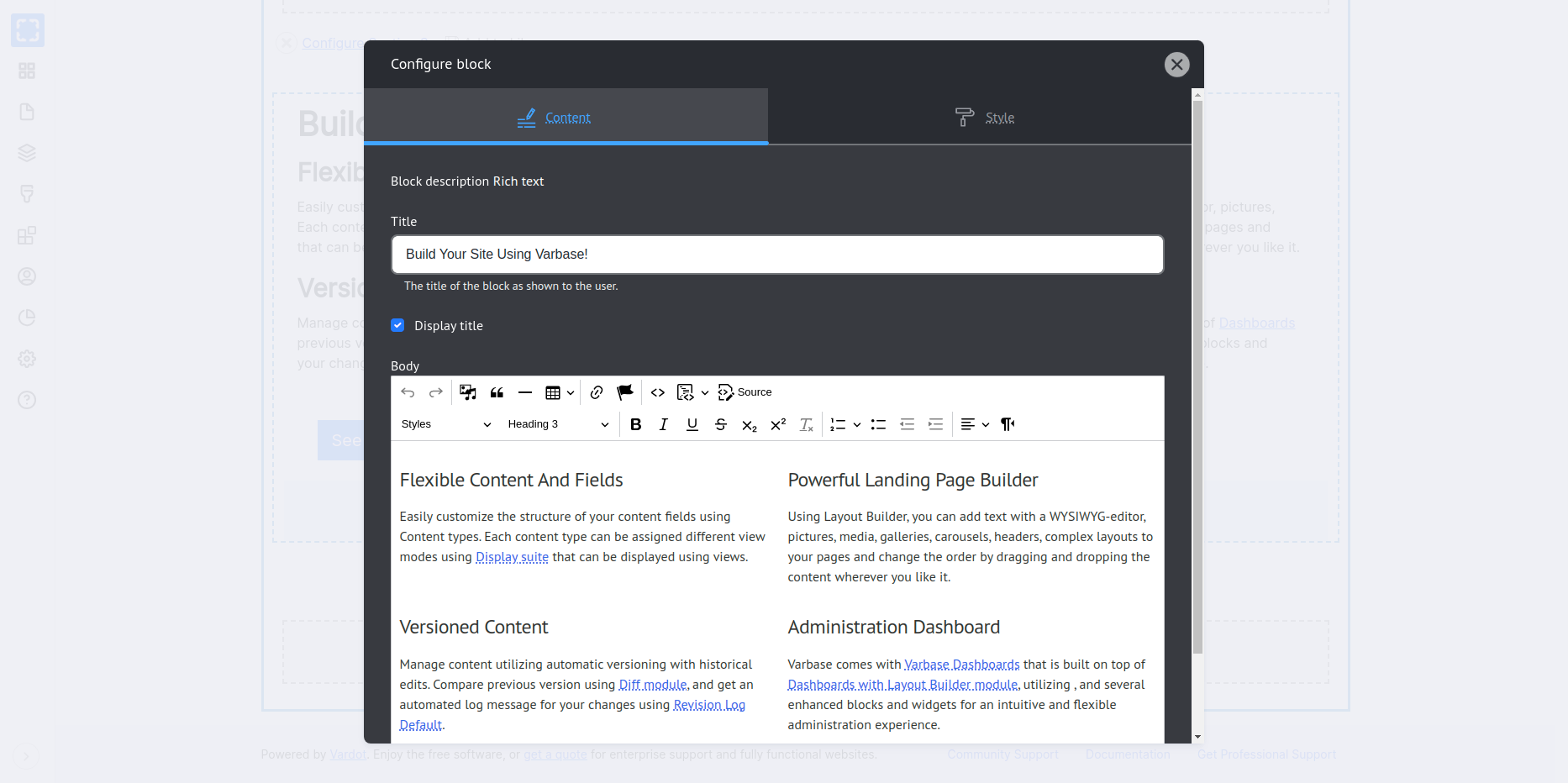Click the dialog's vertical scrollbar thumb
The image size is (1568, 783).
[x=1197, y=376]
